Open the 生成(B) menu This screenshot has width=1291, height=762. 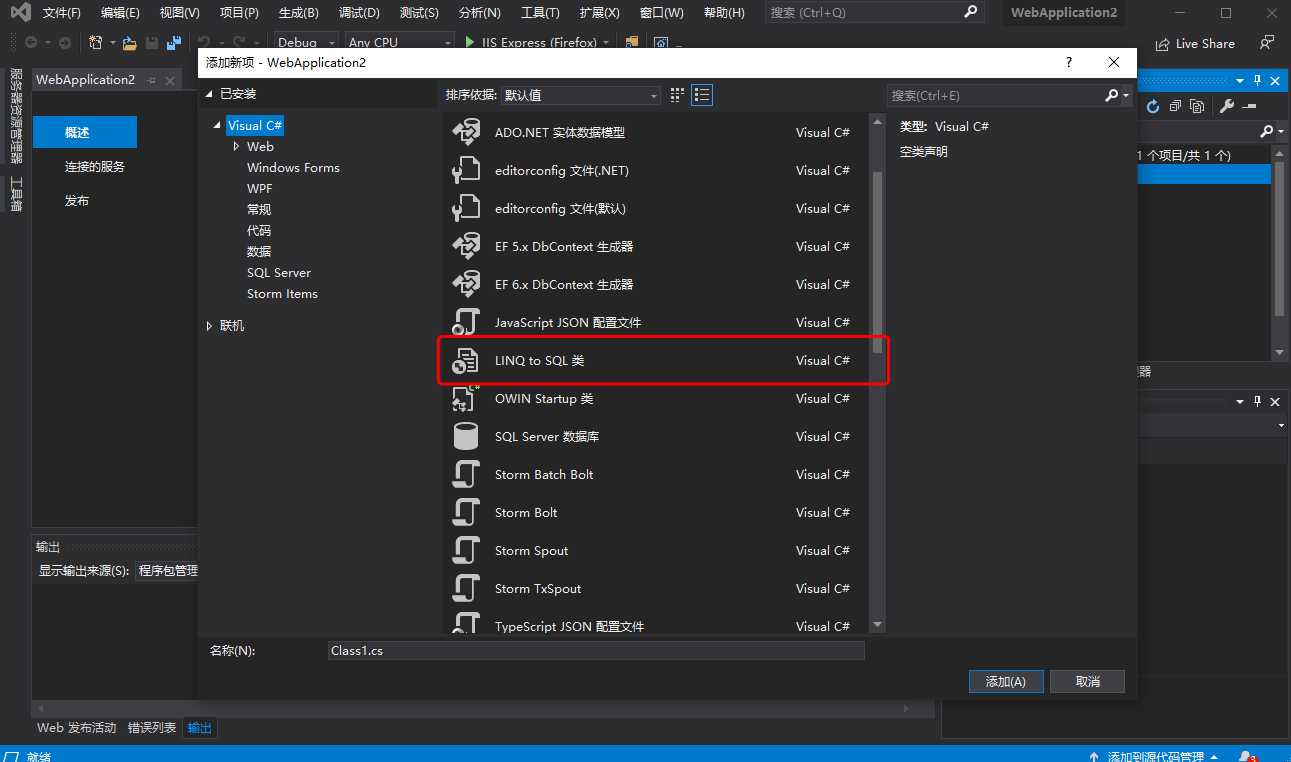coord(298,13)
